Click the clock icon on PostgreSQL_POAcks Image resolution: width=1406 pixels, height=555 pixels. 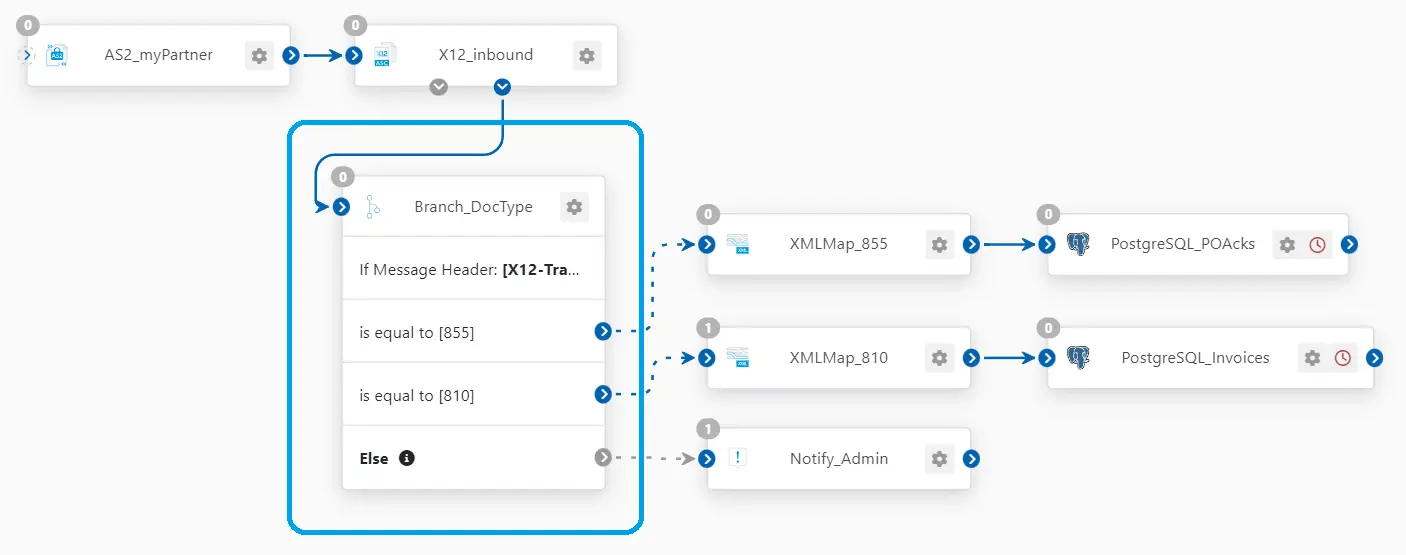tap(1317, 244)
